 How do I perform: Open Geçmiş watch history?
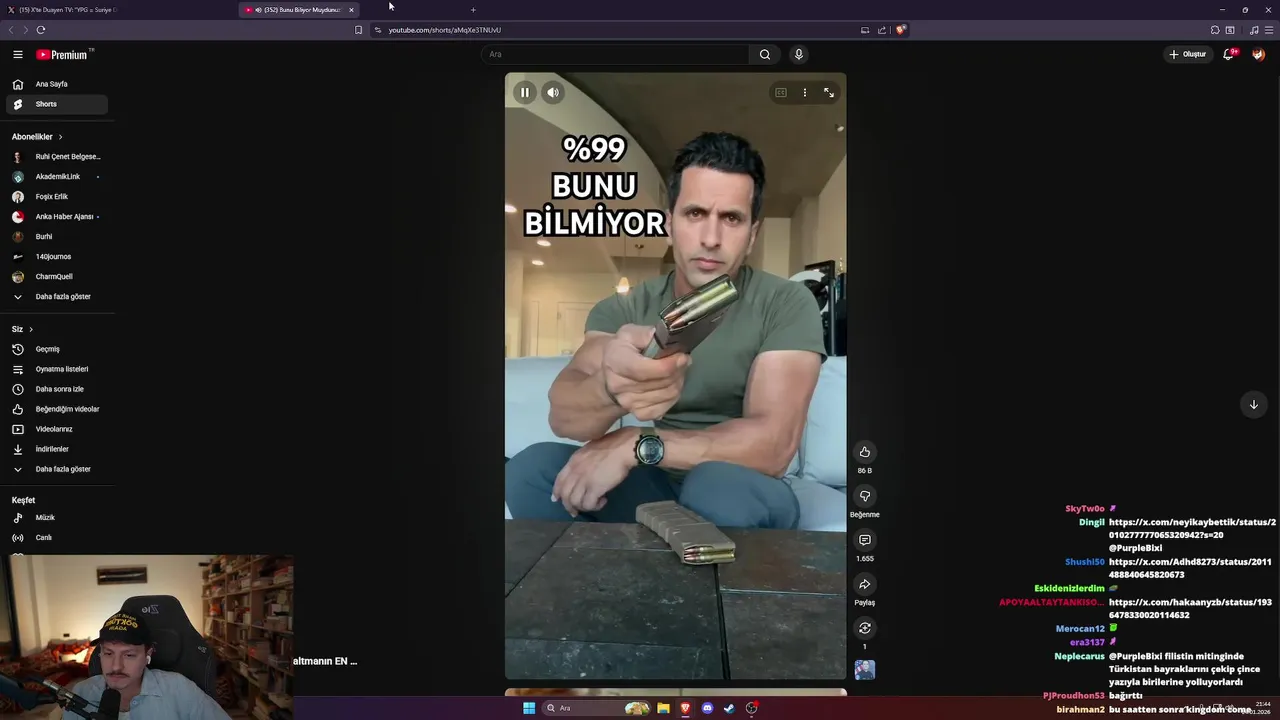(57, 349)
